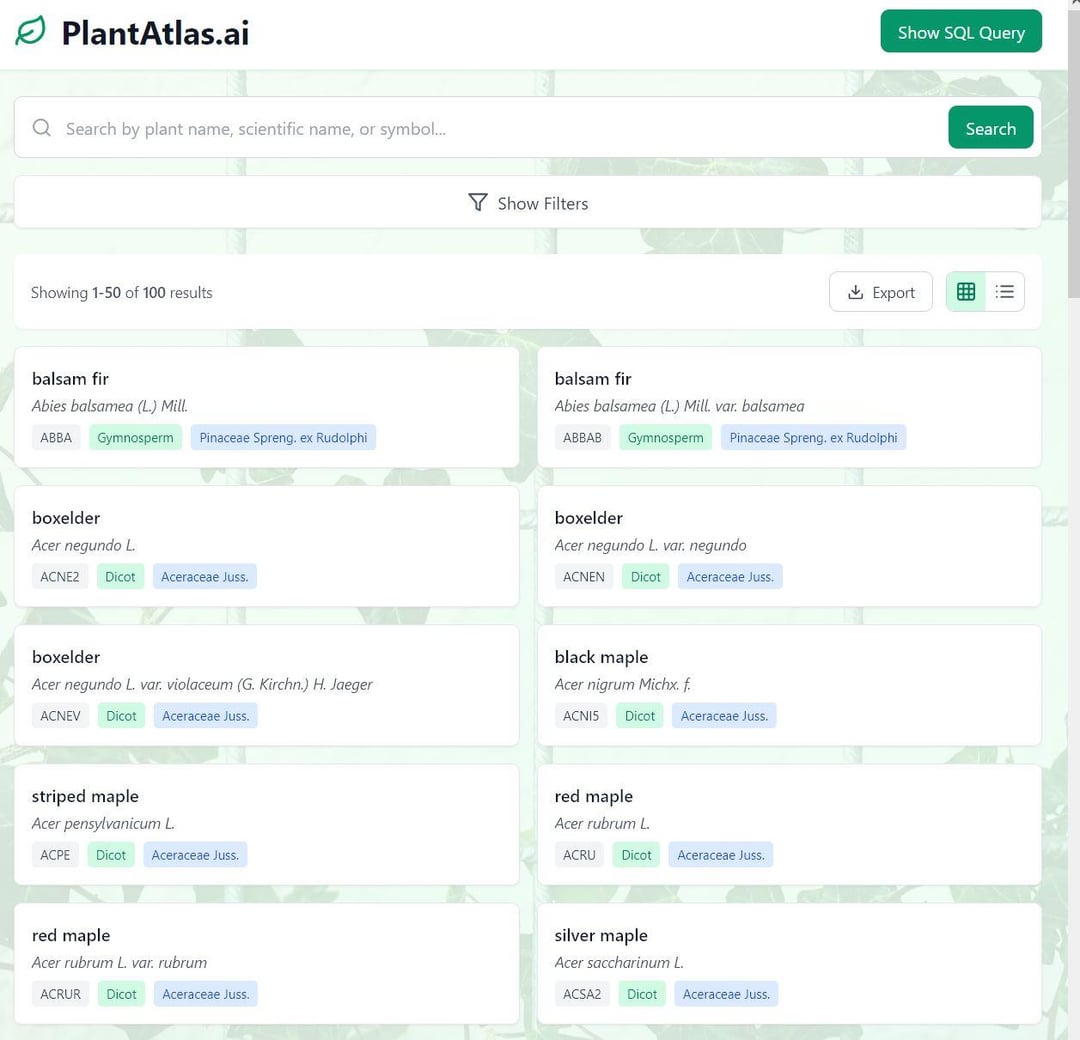The width and height of the screenshot is (1080, 1040).
Task: Click Aceraceae Juss. tag on red maple ACRU
Action: click(720, 855)
